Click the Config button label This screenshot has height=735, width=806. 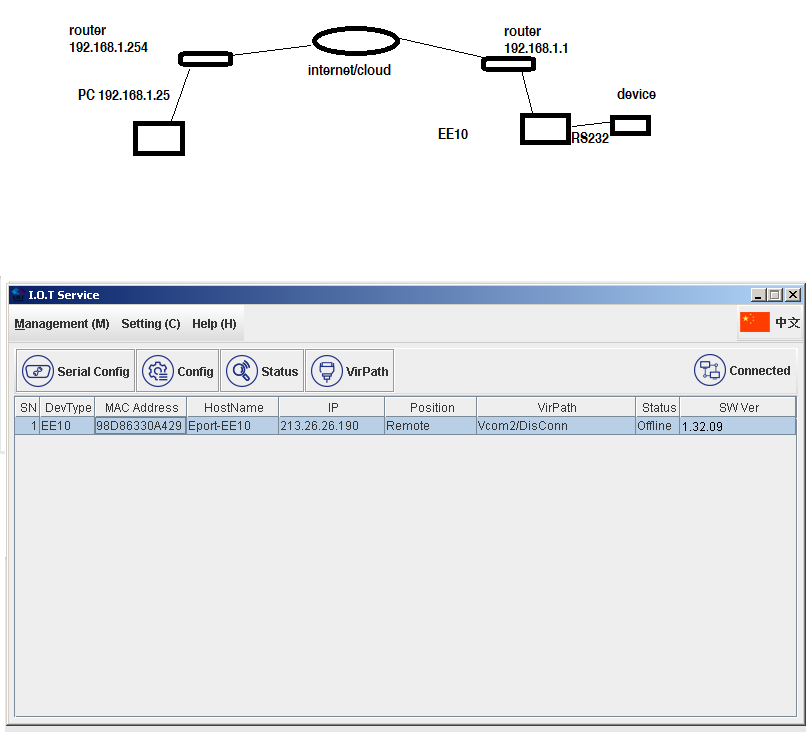(x=195, y=372)
